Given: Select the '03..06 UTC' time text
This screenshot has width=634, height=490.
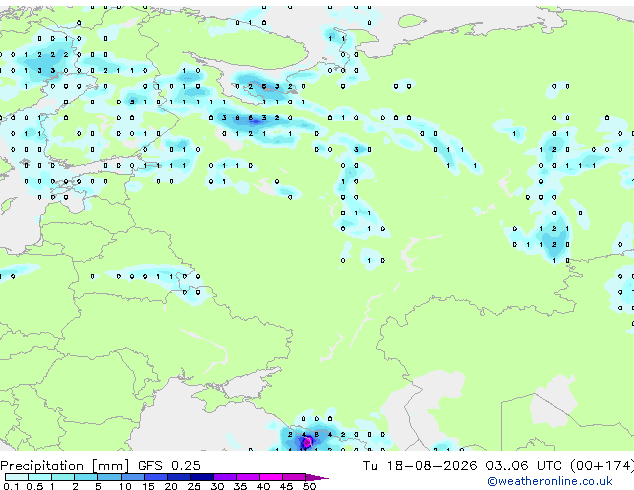Looking at the screenshot, I should (523, 466).
